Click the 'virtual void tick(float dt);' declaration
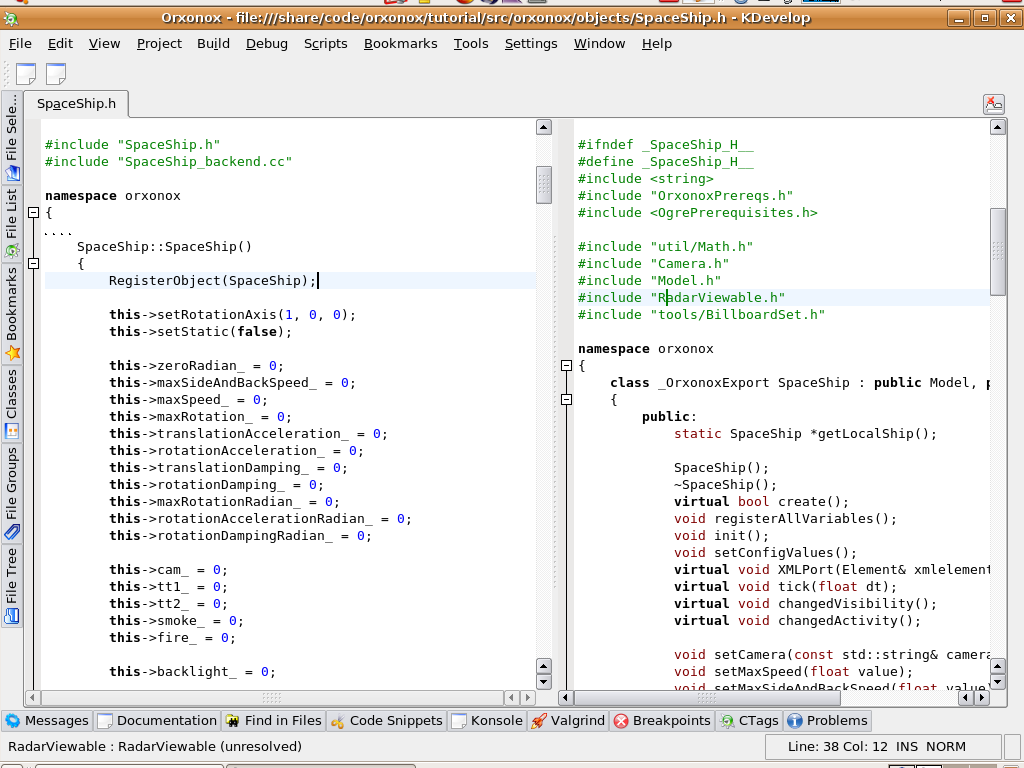Screen dimensions: 1024x768 click(x=786, y=586)
